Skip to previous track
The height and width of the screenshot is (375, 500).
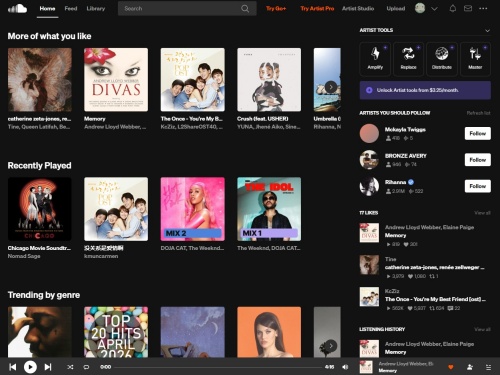click(13, 367)
